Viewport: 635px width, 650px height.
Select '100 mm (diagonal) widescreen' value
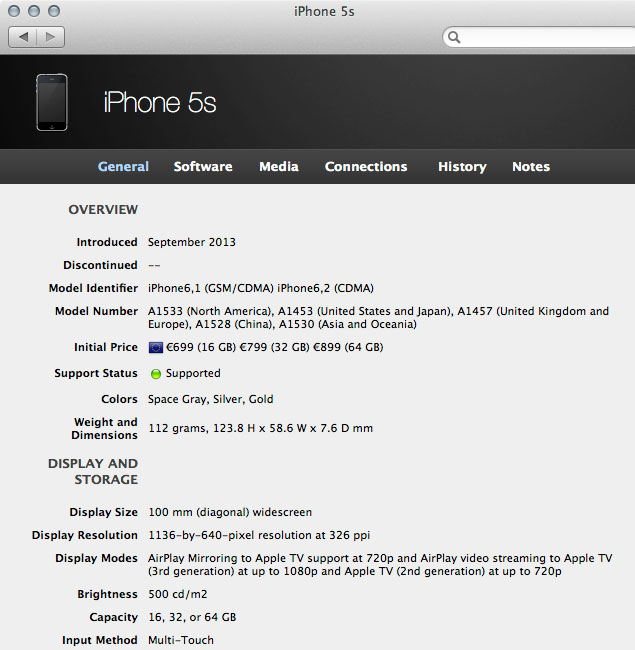coord(230,512)
